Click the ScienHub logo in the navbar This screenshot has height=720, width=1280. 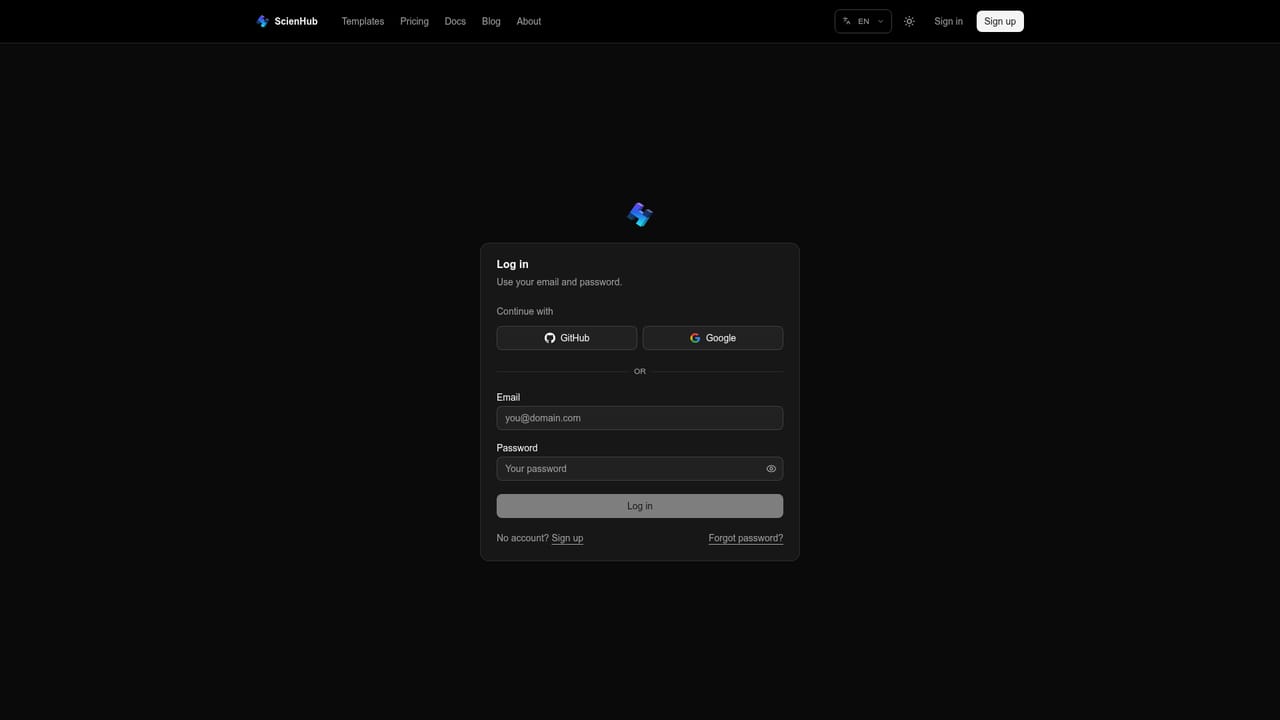(x=287, y=21)
